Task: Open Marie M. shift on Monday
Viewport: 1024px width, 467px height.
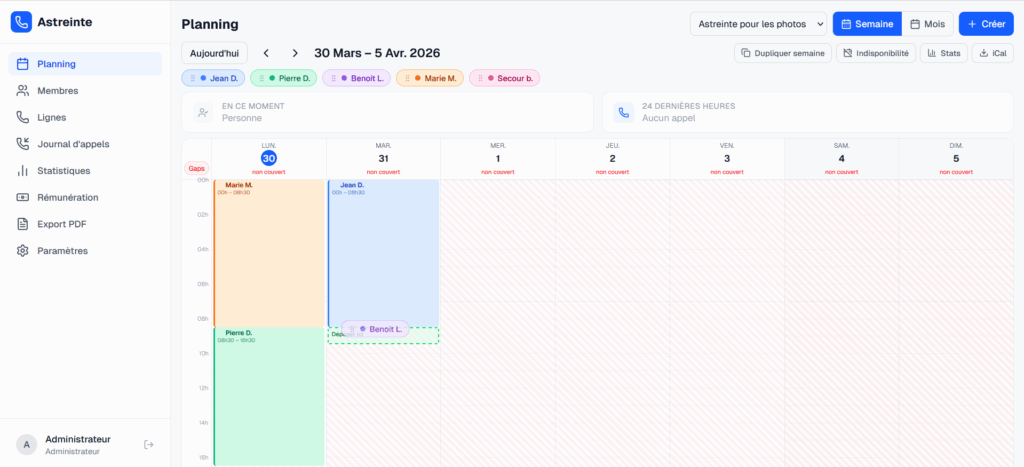Action: click(269, 253)
